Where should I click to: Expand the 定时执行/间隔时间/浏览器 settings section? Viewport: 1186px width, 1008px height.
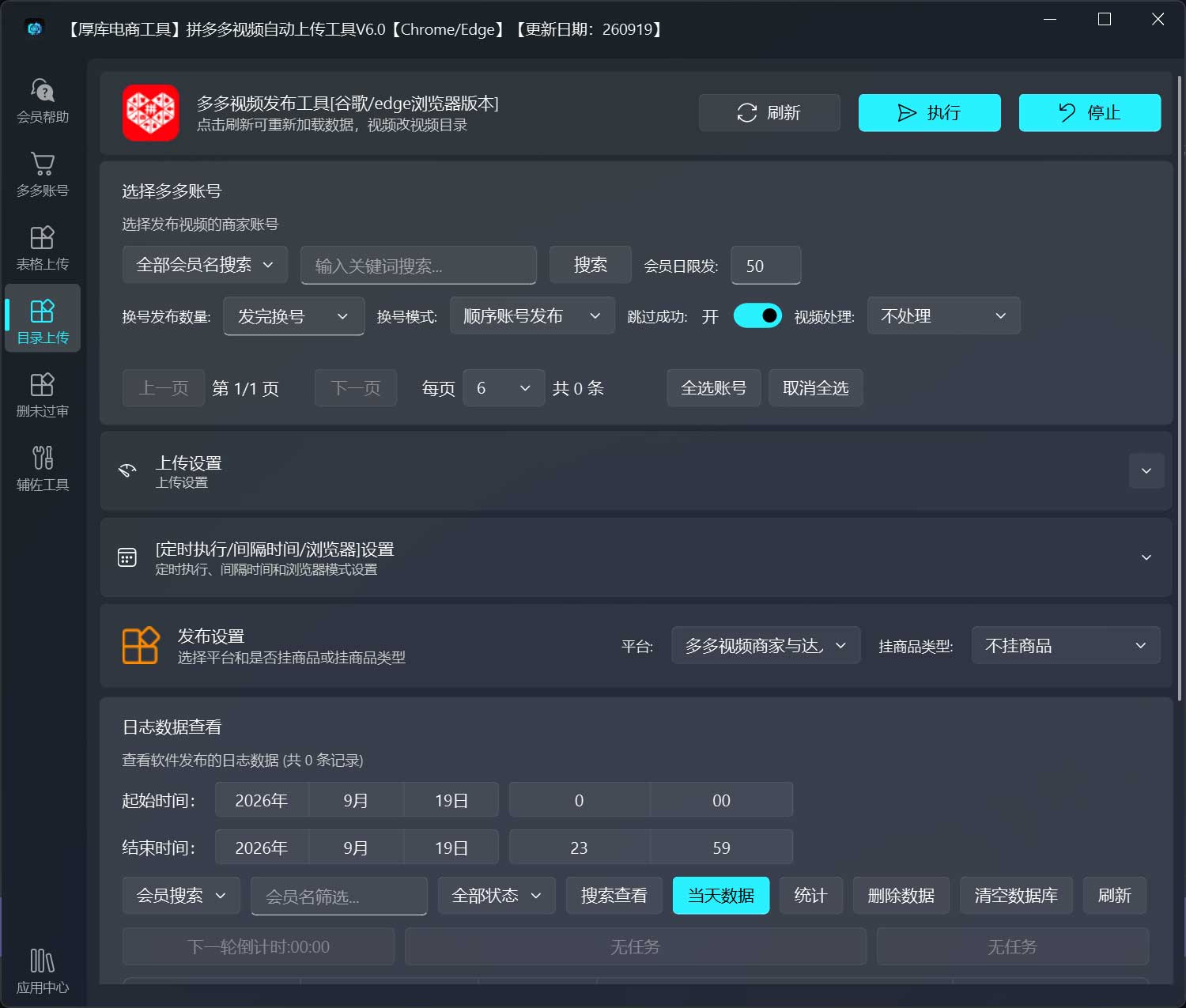(x=1146, y=557)
